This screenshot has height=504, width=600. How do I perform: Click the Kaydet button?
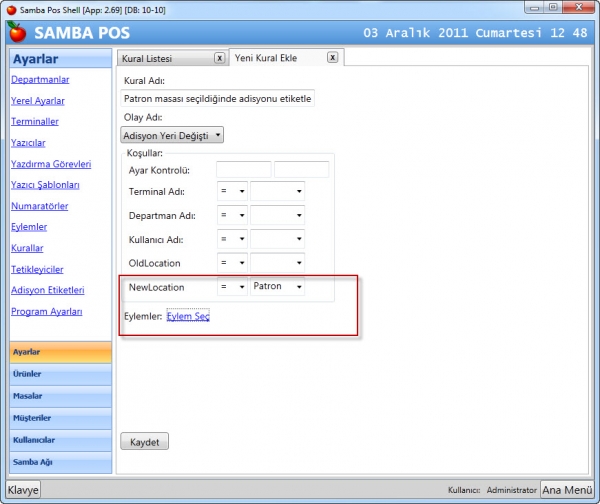coord(145,442)
